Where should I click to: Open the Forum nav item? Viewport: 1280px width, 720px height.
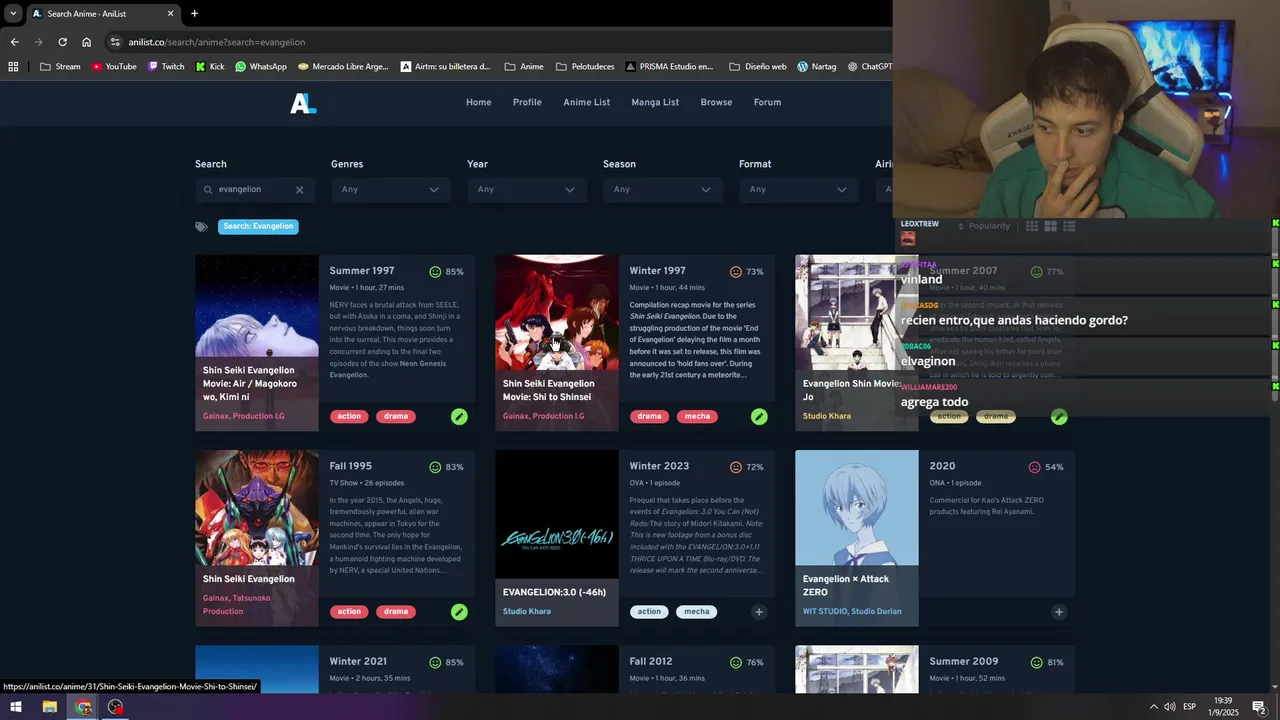pos(767,102)
